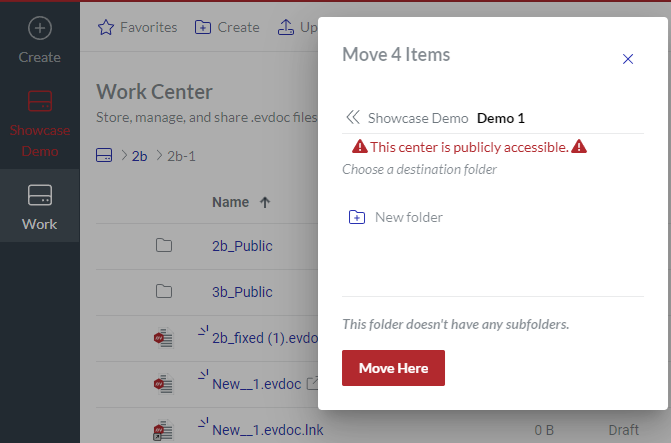Click the New folder label

click(409, 217)
